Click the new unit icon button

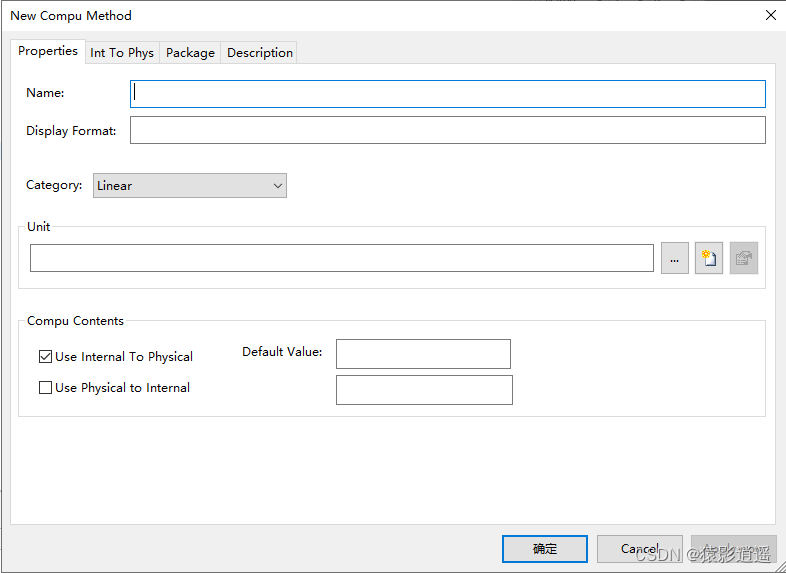[x=709, y=258]
